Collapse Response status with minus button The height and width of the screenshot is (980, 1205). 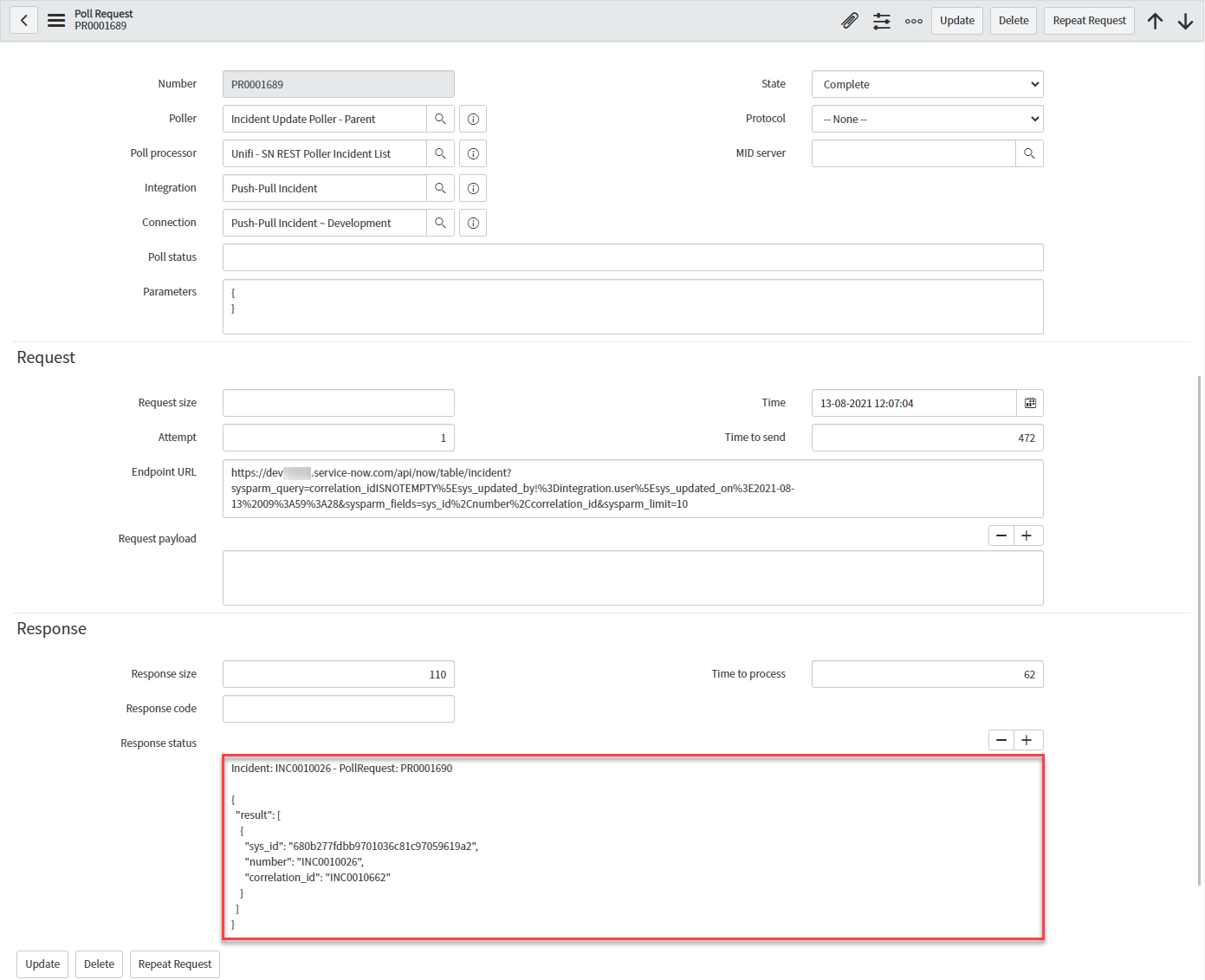click(1001, 740)
